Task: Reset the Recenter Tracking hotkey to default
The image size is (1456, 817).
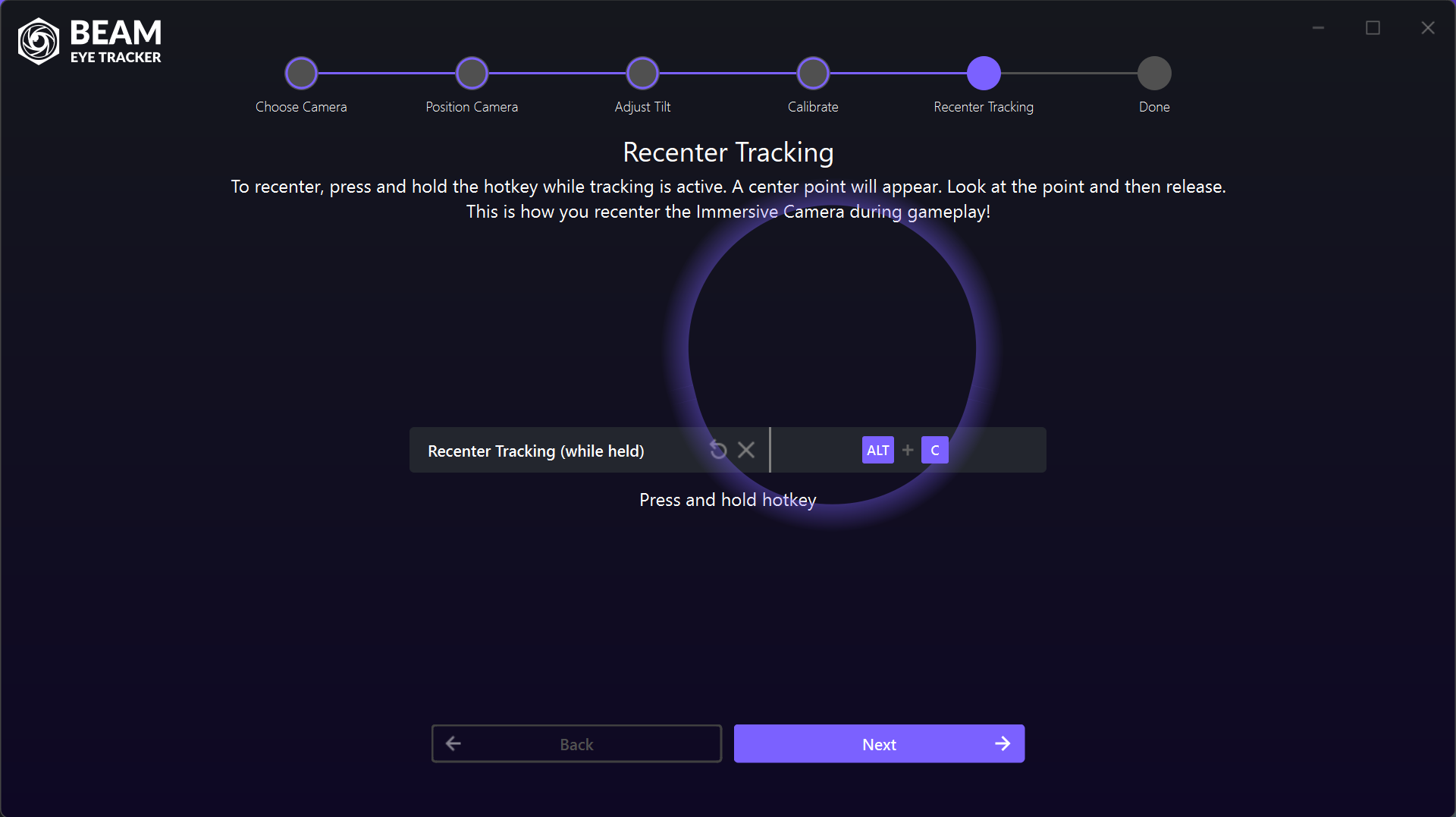Action: pos(718,450)
